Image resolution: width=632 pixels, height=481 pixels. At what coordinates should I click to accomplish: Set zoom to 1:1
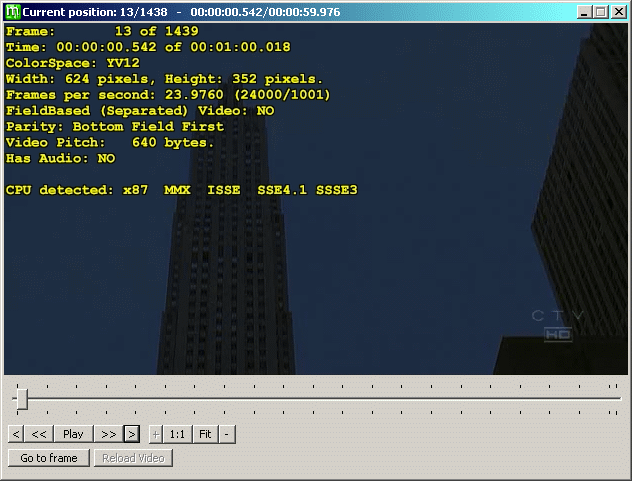177,434
